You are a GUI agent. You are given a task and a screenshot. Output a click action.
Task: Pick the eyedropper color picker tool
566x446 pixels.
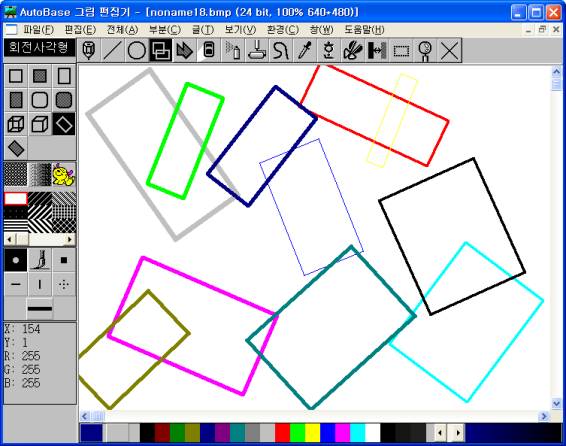pyautogui.click(x=305, y=51)
